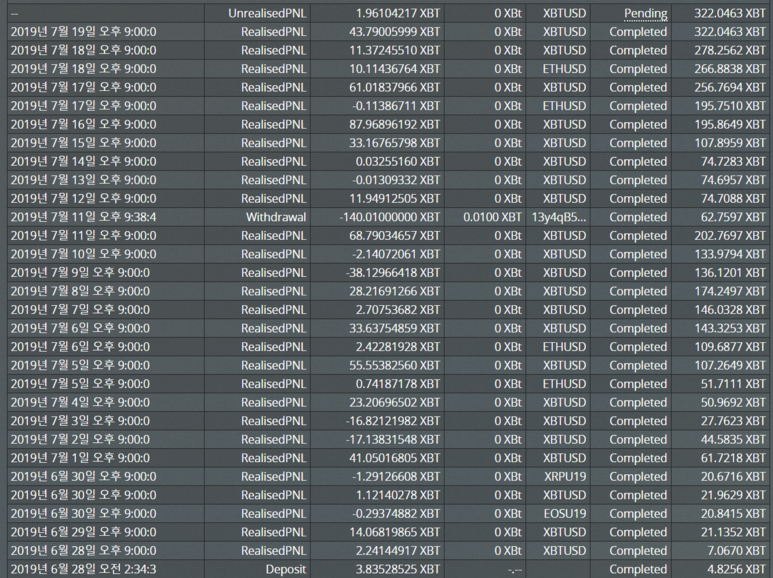773x578 pixels.
Task: Select amount 55.55382560 XBT
Action: [394, 365]
